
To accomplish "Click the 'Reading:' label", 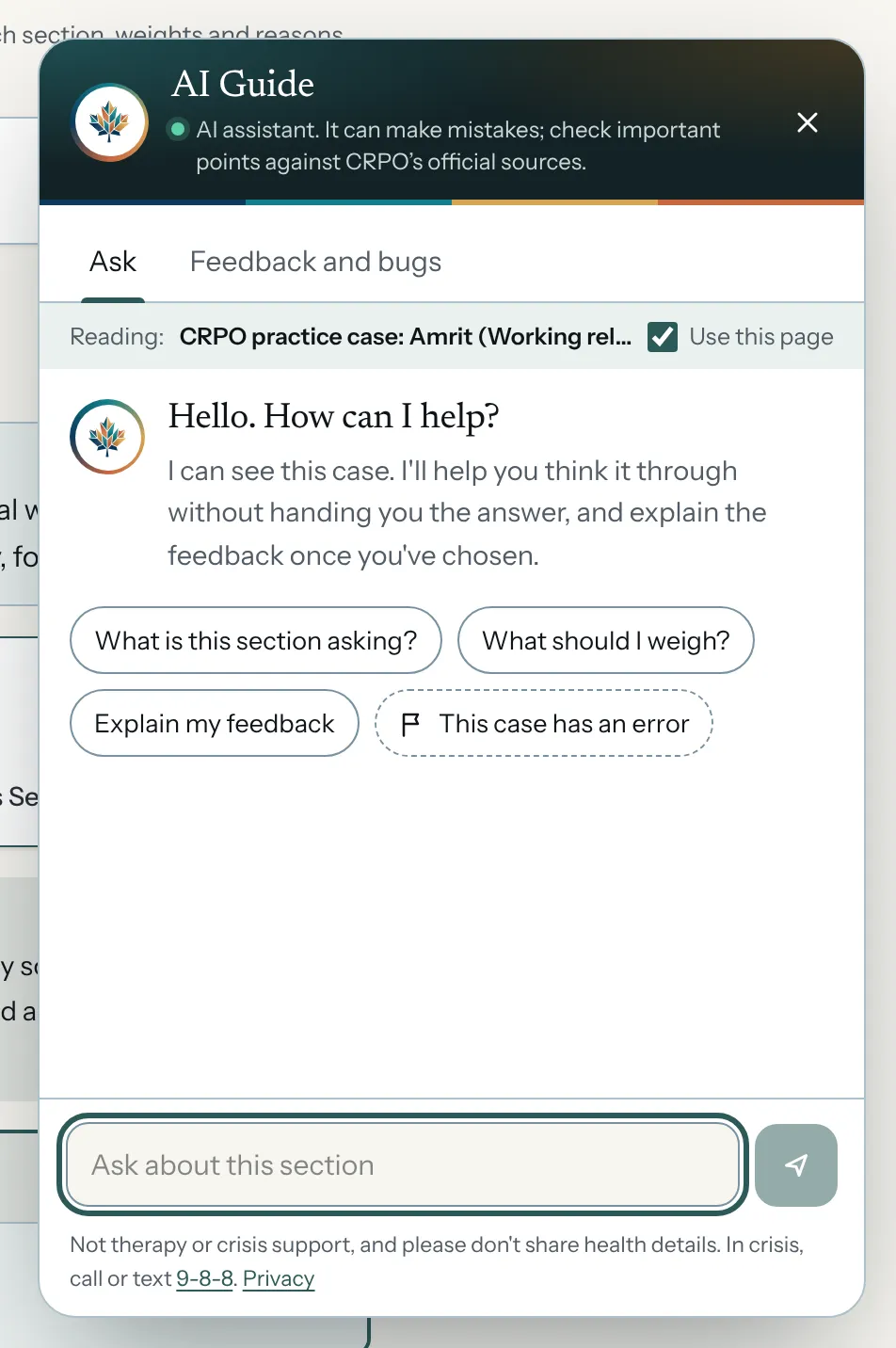I will (x=117, y=337).
